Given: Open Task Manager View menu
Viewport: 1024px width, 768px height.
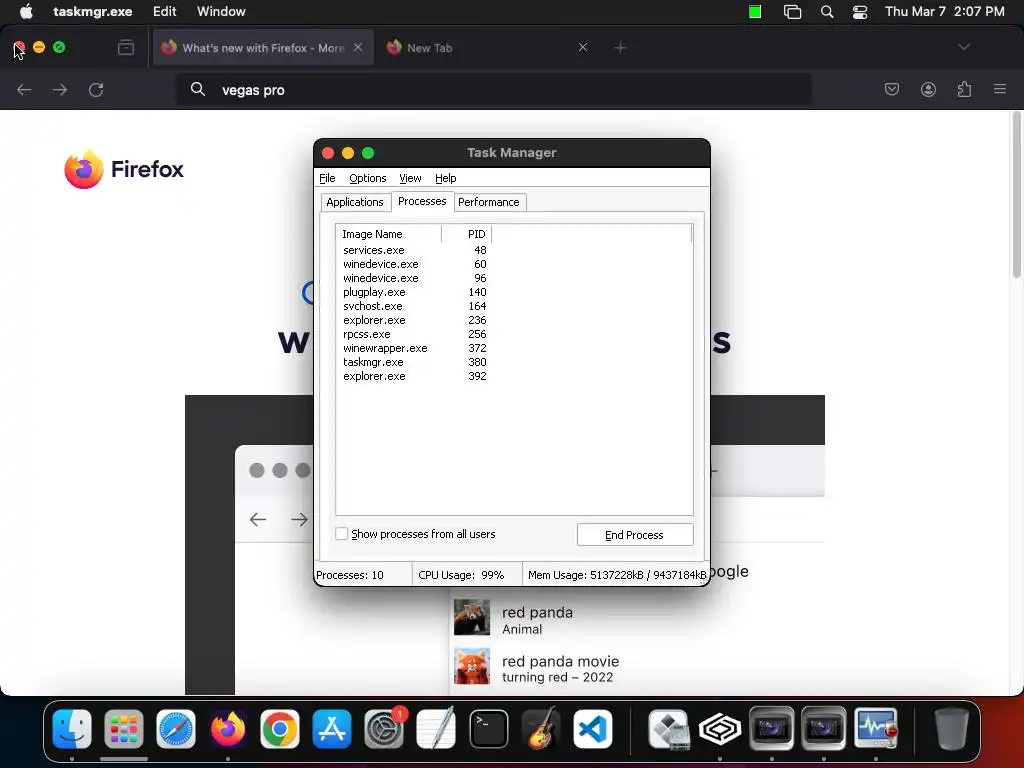Looking at the screenshot, I should 410,178.
